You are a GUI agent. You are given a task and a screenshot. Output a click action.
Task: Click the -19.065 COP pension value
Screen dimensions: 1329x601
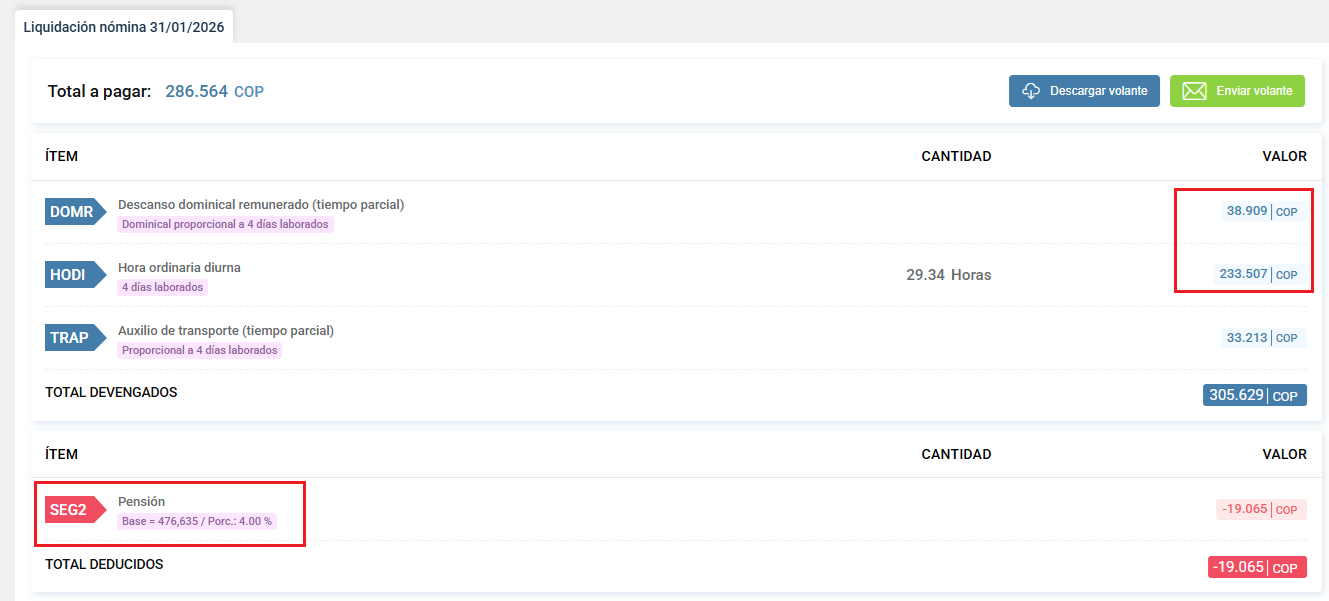click(1261, 509)
